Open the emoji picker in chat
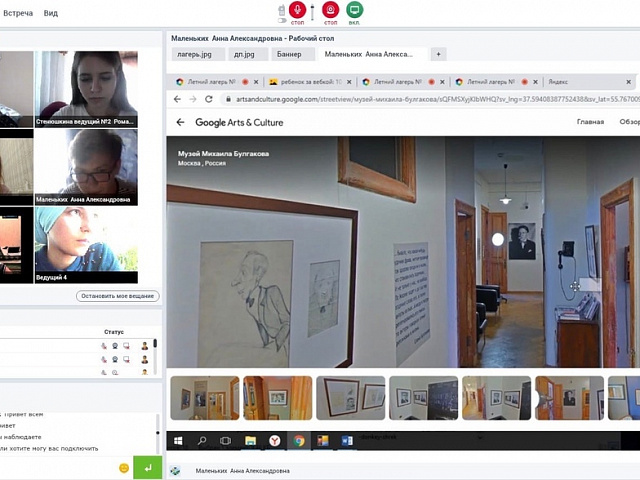Screen dimensions: 640x480 click(124, 468)
